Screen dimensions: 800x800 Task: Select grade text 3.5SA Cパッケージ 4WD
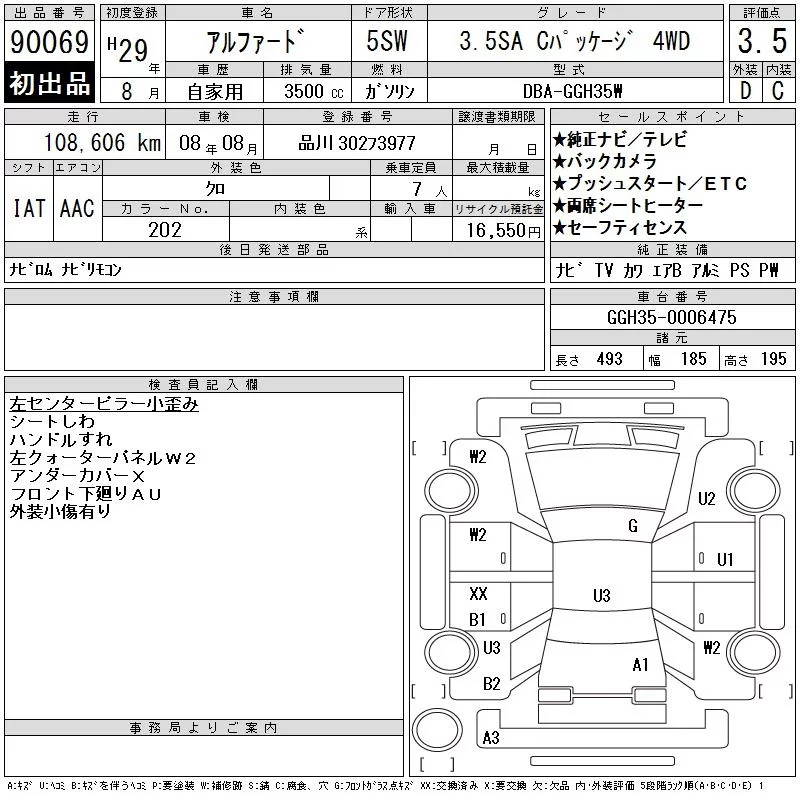(x=575, y=41)
